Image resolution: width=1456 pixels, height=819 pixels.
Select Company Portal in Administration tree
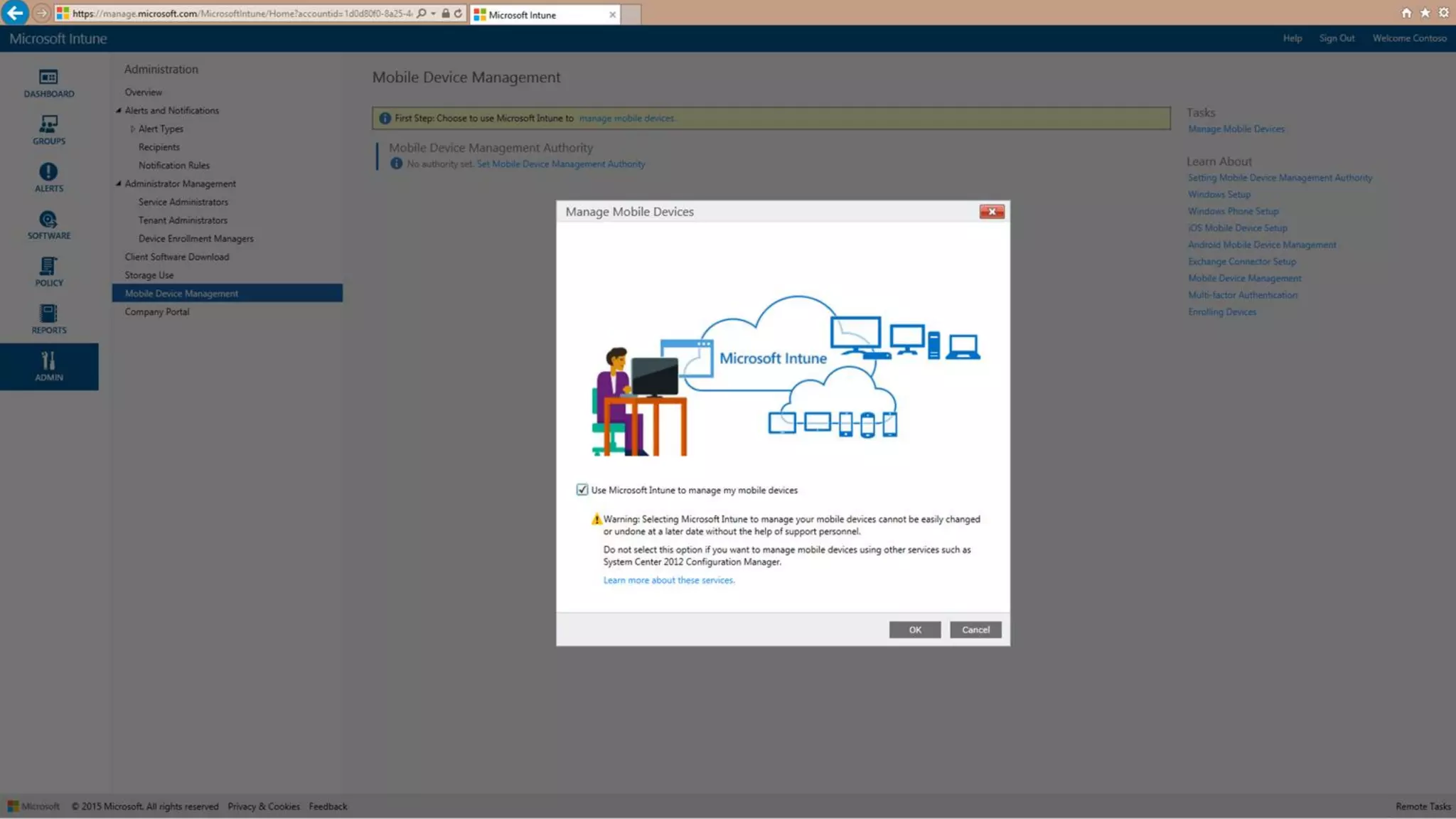pos(157,312)
